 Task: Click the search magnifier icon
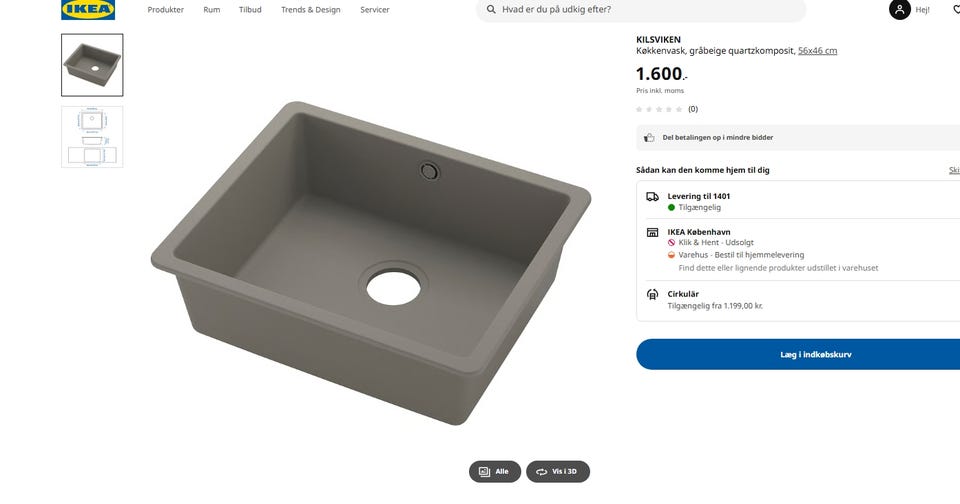(x=491, y=10)
